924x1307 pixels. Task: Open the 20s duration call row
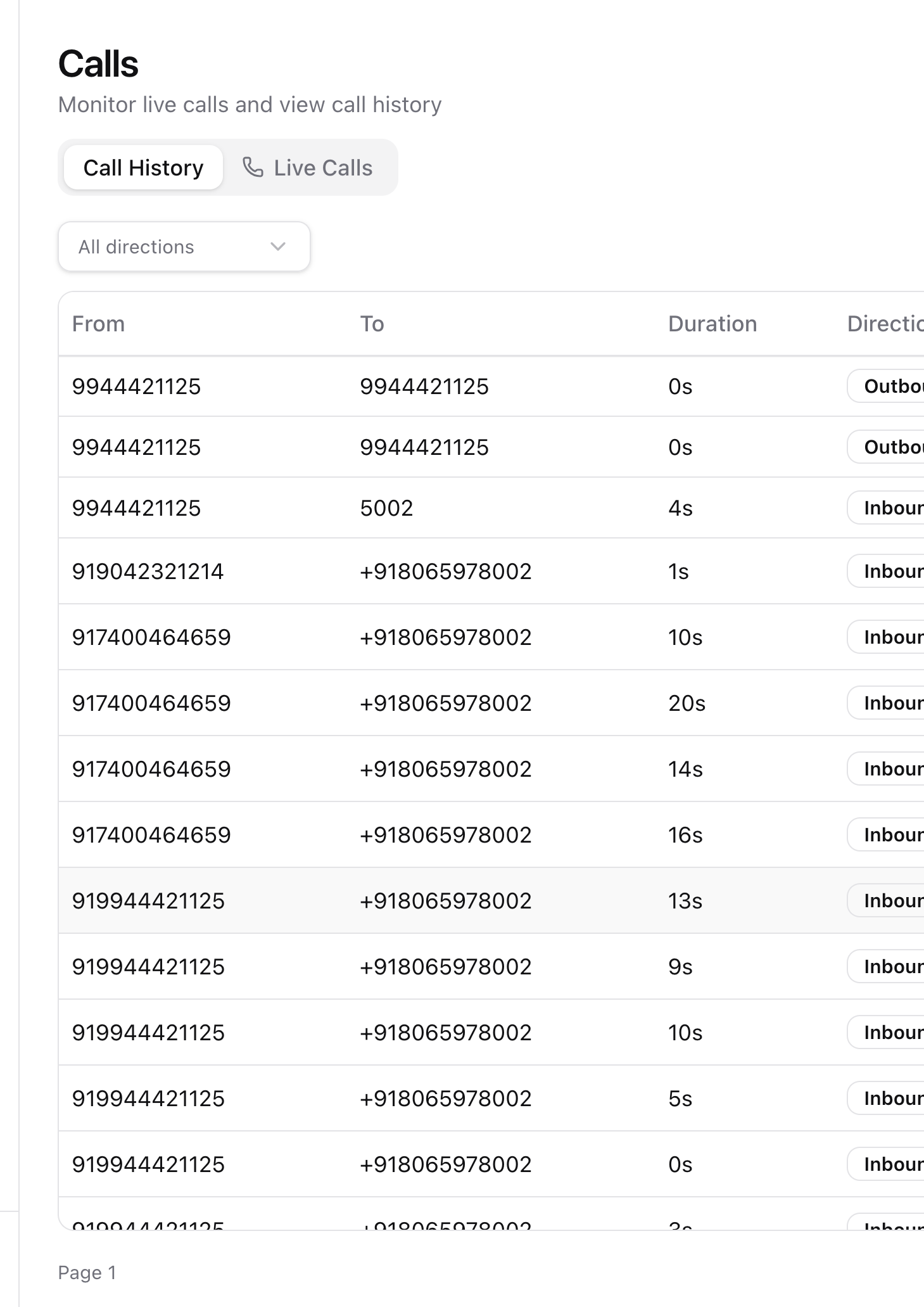tap(687, 703)
